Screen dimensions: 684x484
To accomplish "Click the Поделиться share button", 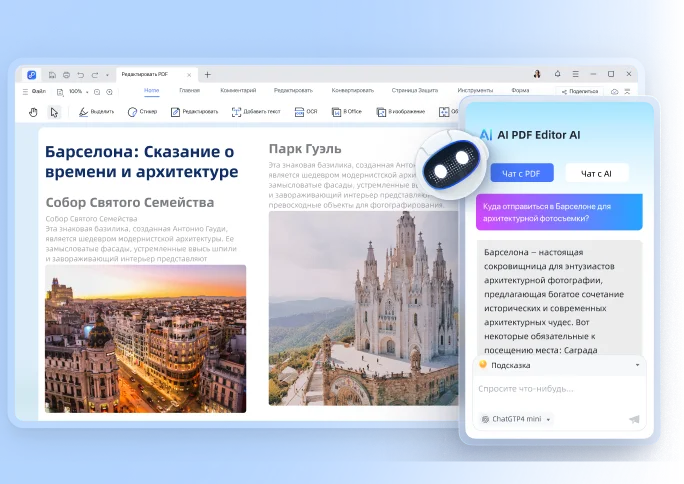I will (580, 92).
